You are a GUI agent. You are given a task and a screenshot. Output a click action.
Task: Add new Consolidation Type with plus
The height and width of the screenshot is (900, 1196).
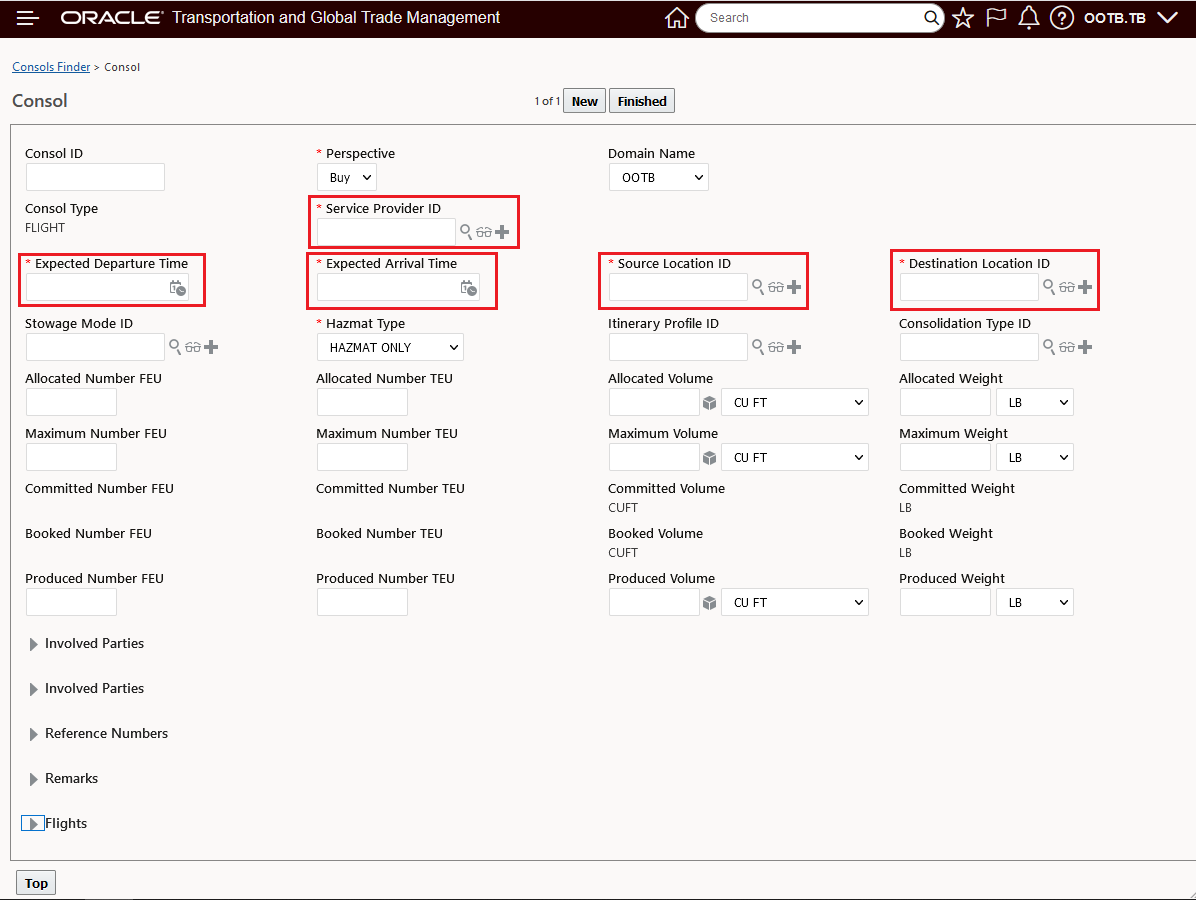[x=1085, y=347]
